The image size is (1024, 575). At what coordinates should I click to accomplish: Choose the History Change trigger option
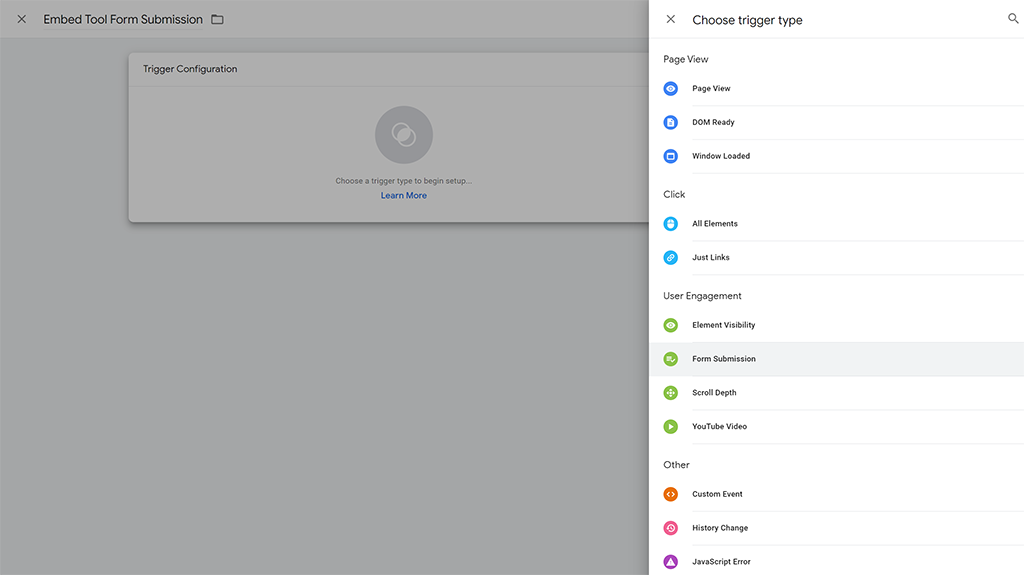[720, 528]
